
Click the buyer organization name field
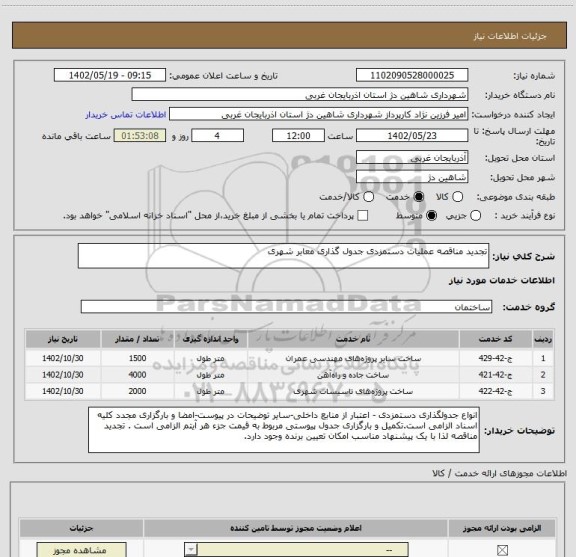coord(300,95)
